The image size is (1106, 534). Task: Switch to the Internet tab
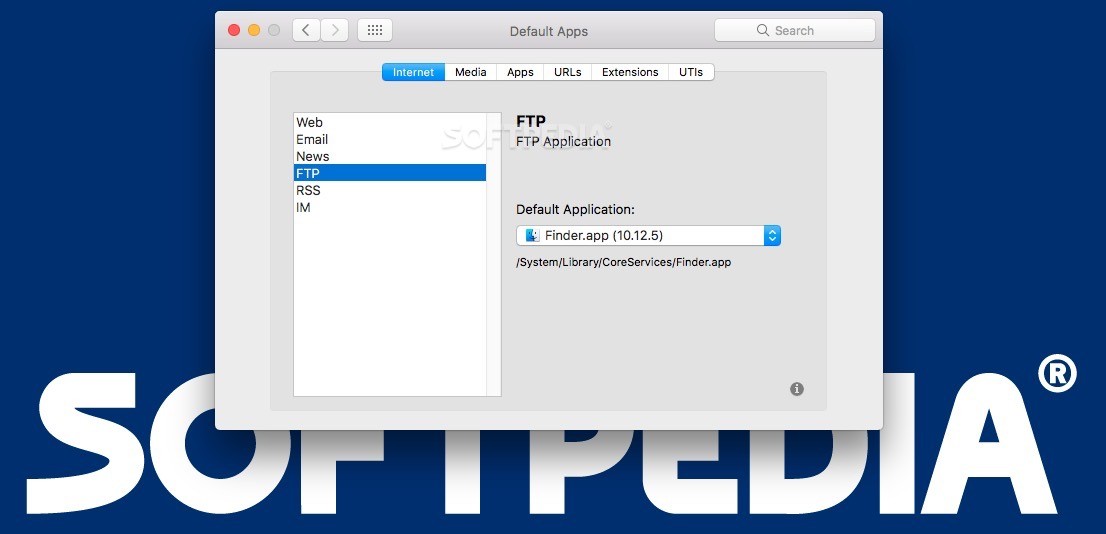(x=413, y=72)
